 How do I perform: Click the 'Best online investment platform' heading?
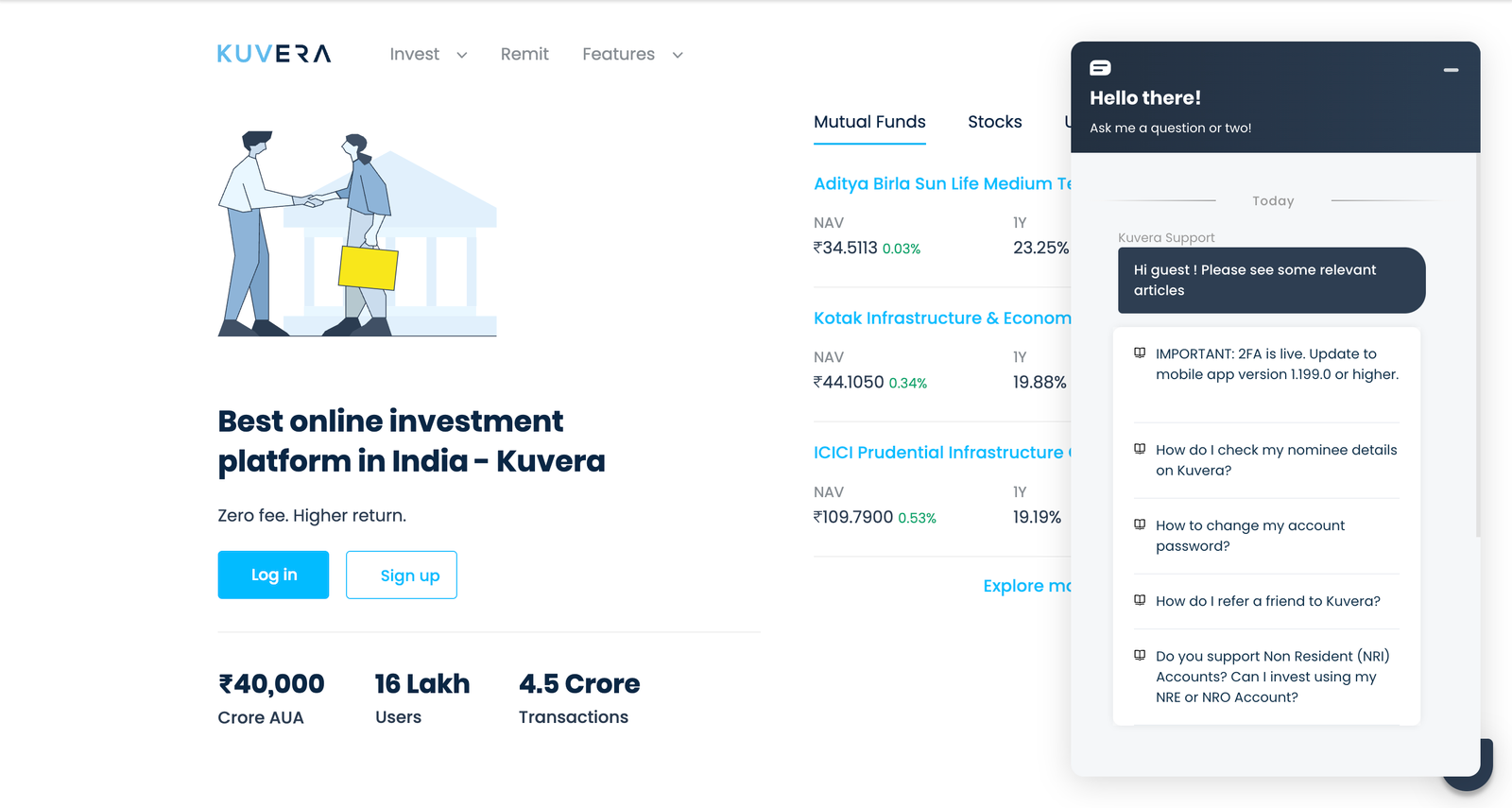411,440
